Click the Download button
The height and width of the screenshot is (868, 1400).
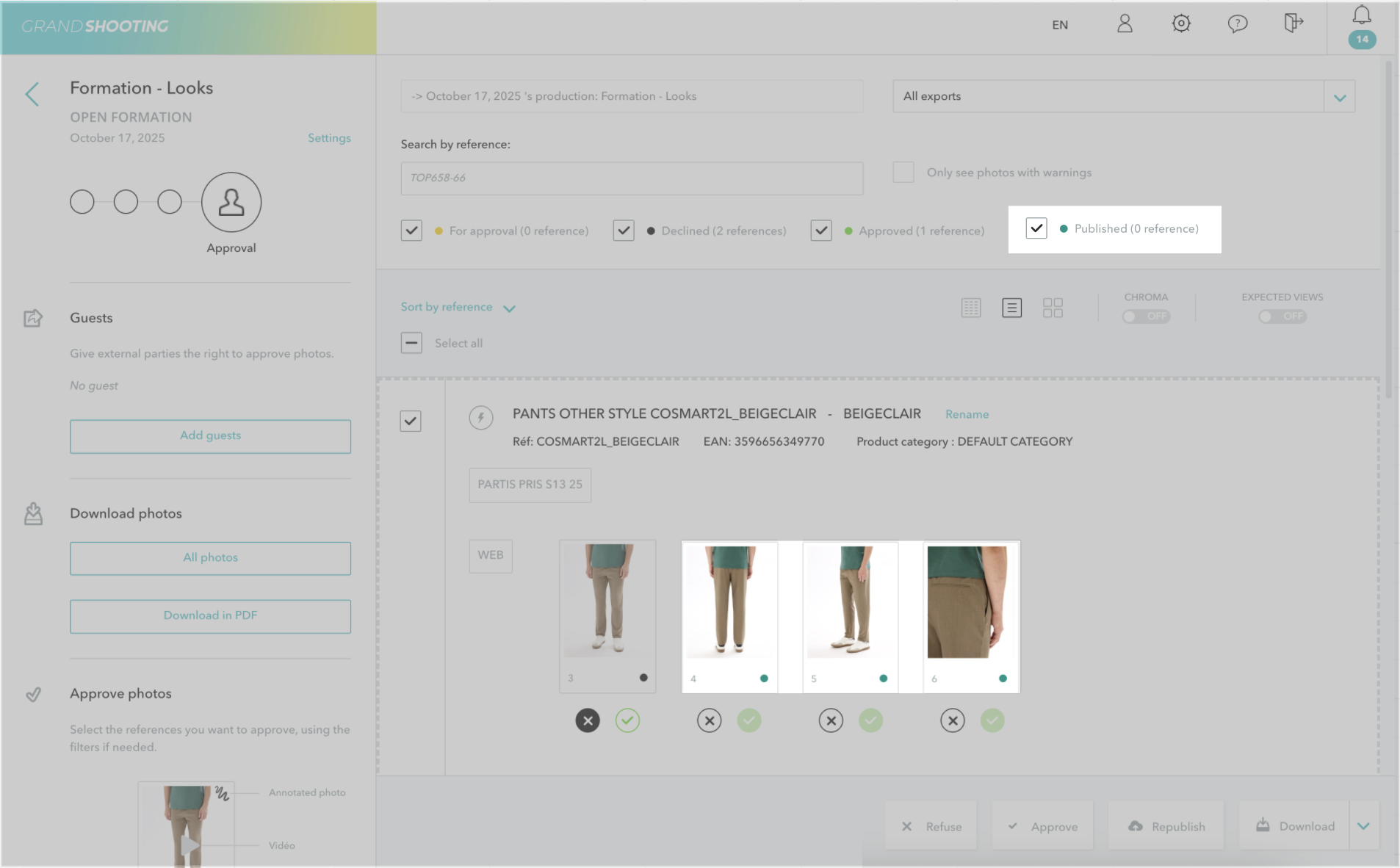[x=1294, y=826]
